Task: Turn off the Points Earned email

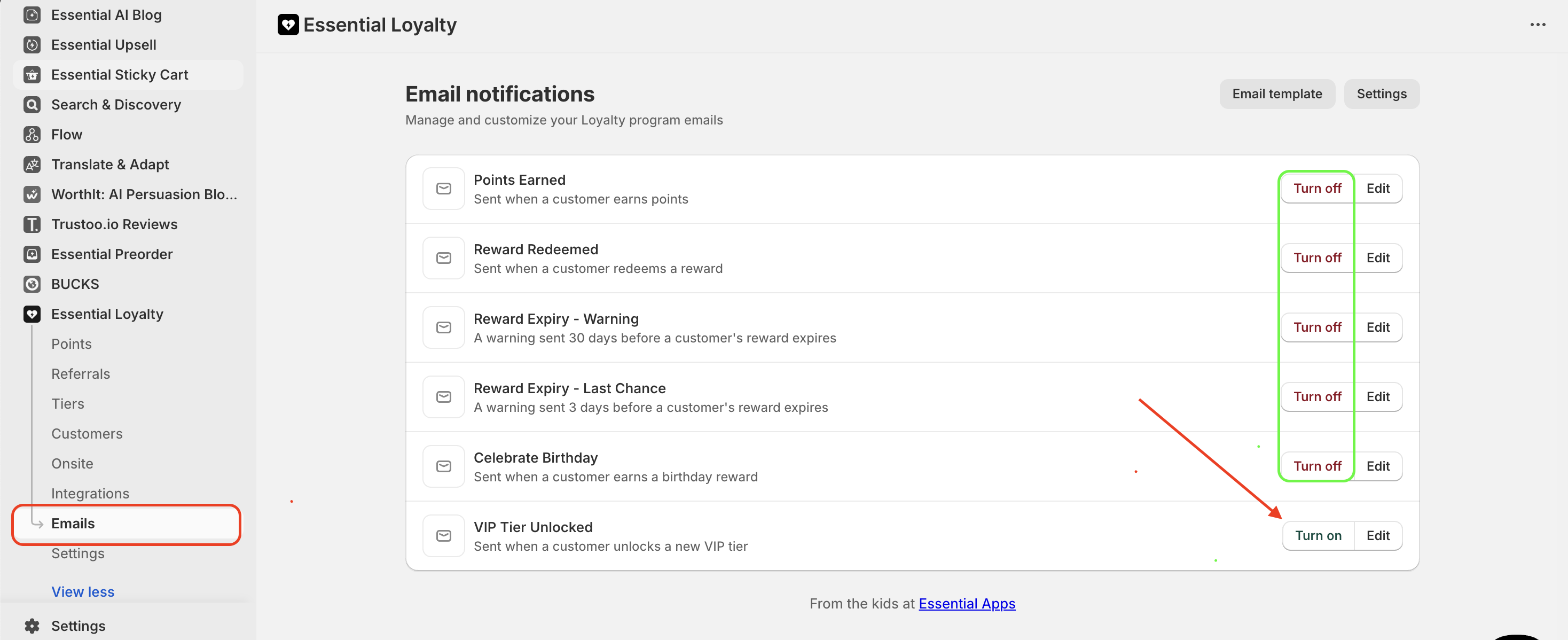Action: click(x=1316, y=188)
